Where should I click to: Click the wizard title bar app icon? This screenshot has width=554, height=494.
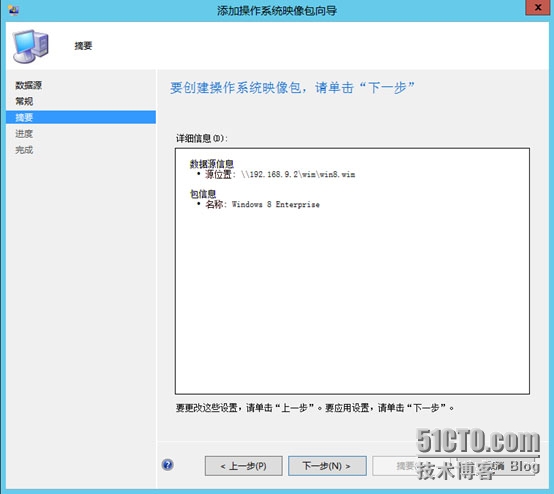[13, 10]
